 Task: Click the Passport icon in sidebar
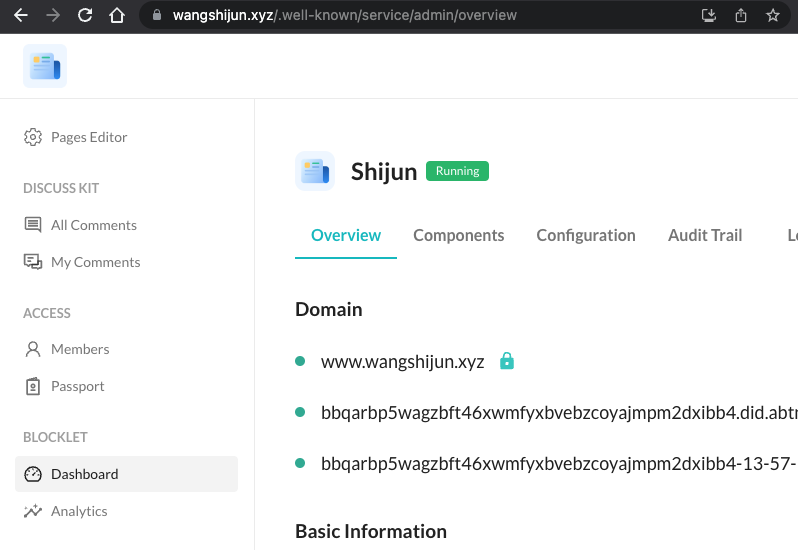pos(33,386)
